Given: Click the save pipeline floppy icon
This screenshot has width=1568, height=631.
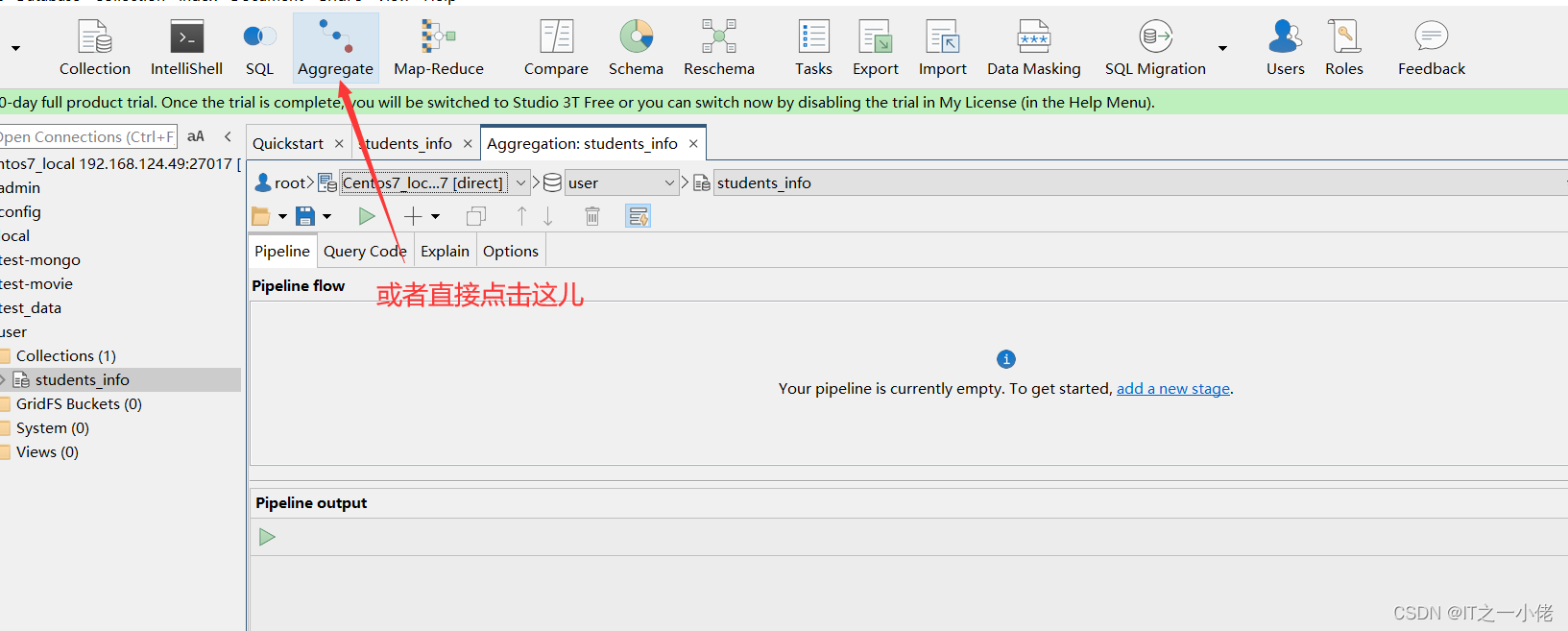Looking at the screenshot, I should tap(305, 216).
